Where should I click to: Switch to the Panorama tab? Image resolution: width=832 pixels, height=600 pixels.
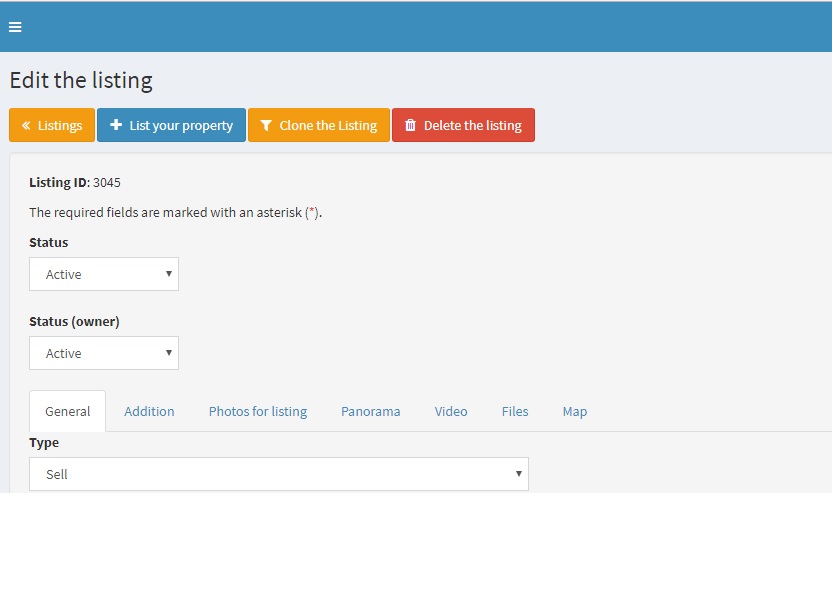tap(370, 411)
